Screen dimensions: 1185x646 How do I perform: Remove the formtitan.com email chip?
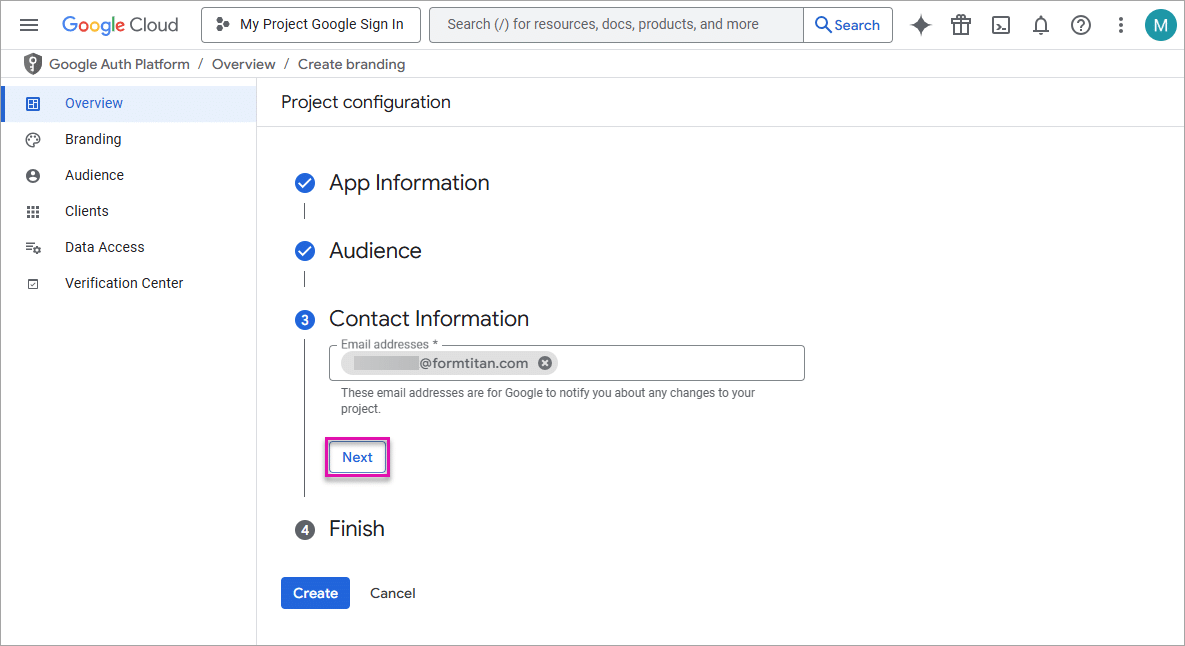[544, 362]
